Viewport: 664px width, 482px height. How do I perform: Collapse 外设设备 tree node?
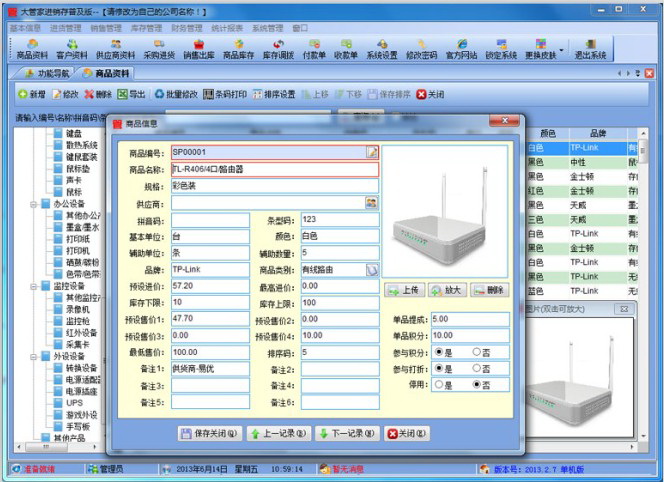[33, 357]
